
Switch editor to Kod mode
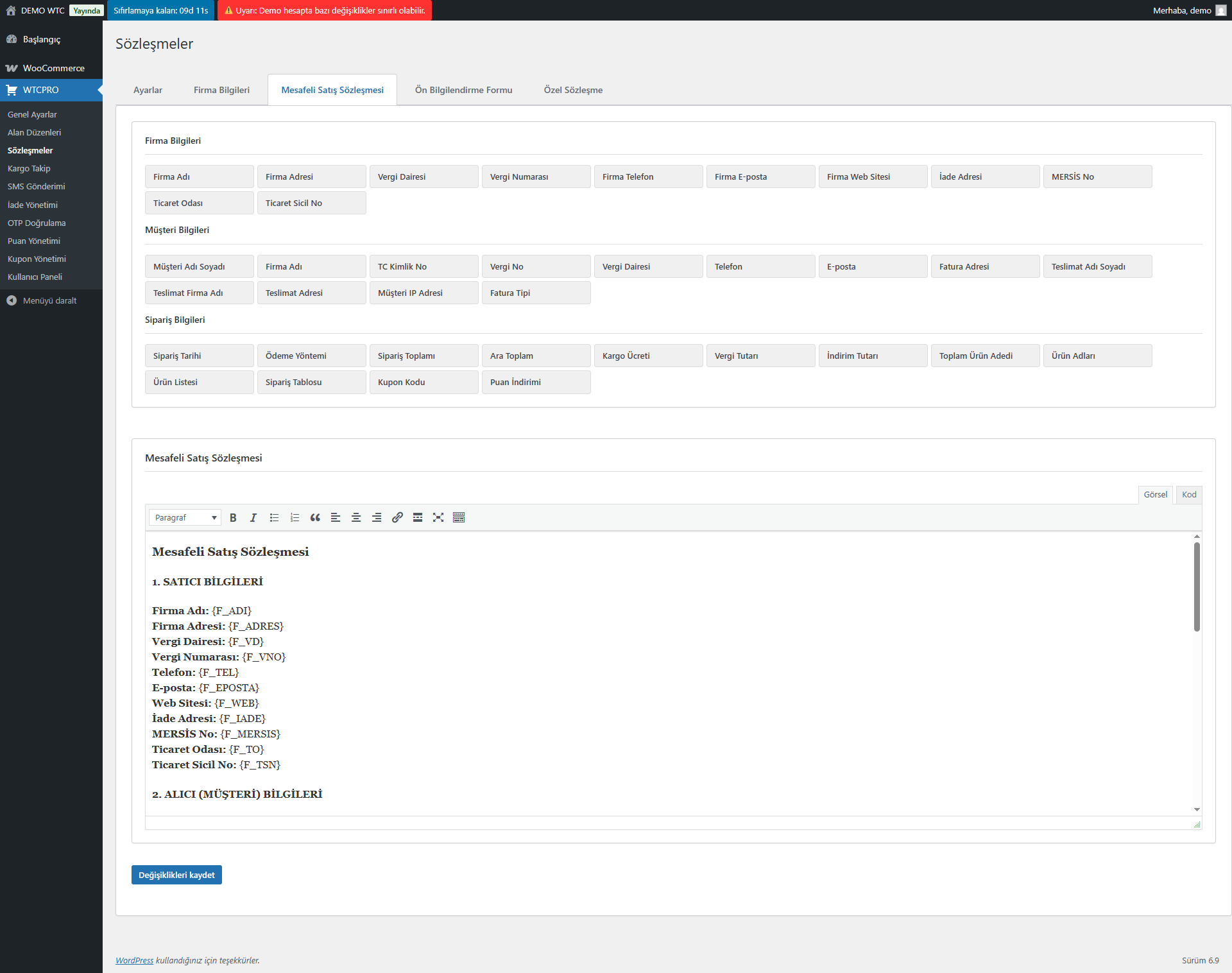pyautogui.click(x=1189, y=494)
